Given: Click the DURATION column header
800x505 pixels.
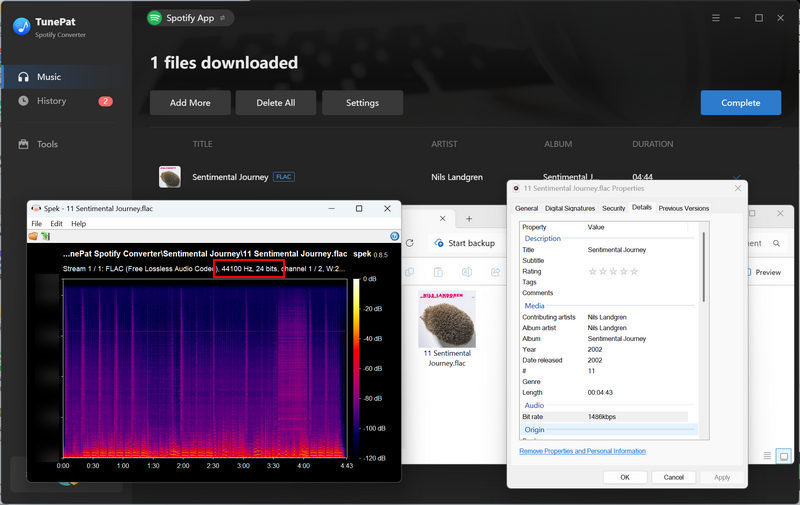Looking at the screenshot, I should click(653, 144).
